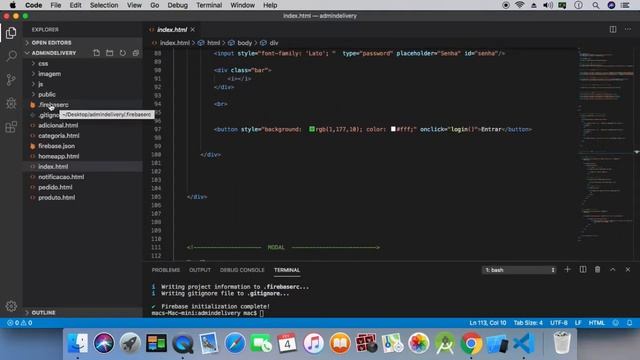
Task: Close the terminal panel
Action: tap(628, 269)
